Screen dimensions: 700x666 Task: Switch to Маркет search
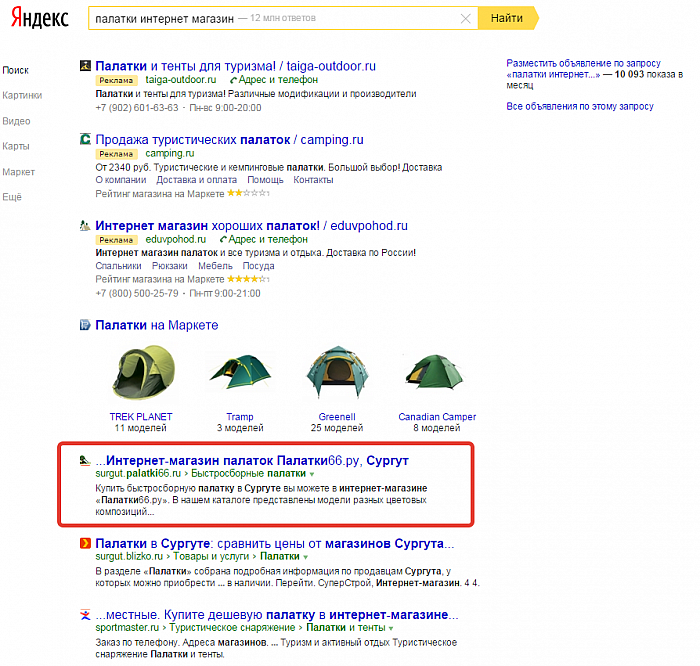click(x=19, y=172)
